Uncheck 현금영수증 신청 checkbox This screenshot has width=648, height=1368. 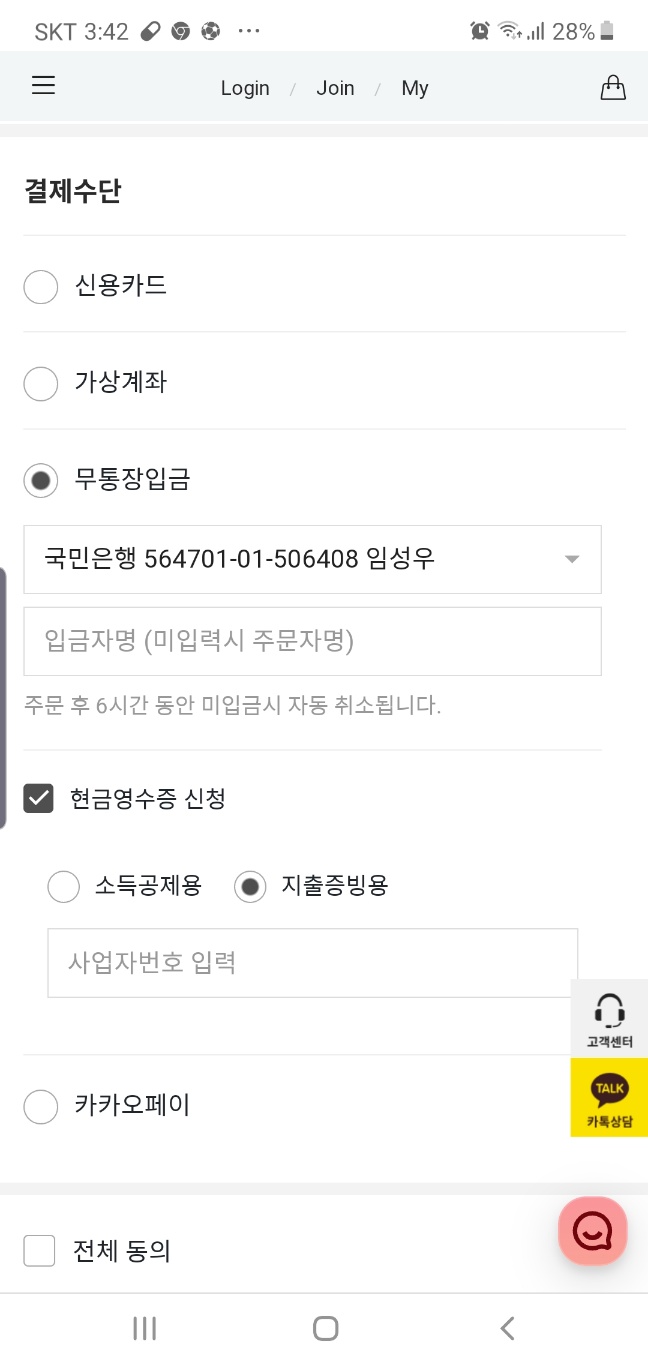click(x=39, y=799)
